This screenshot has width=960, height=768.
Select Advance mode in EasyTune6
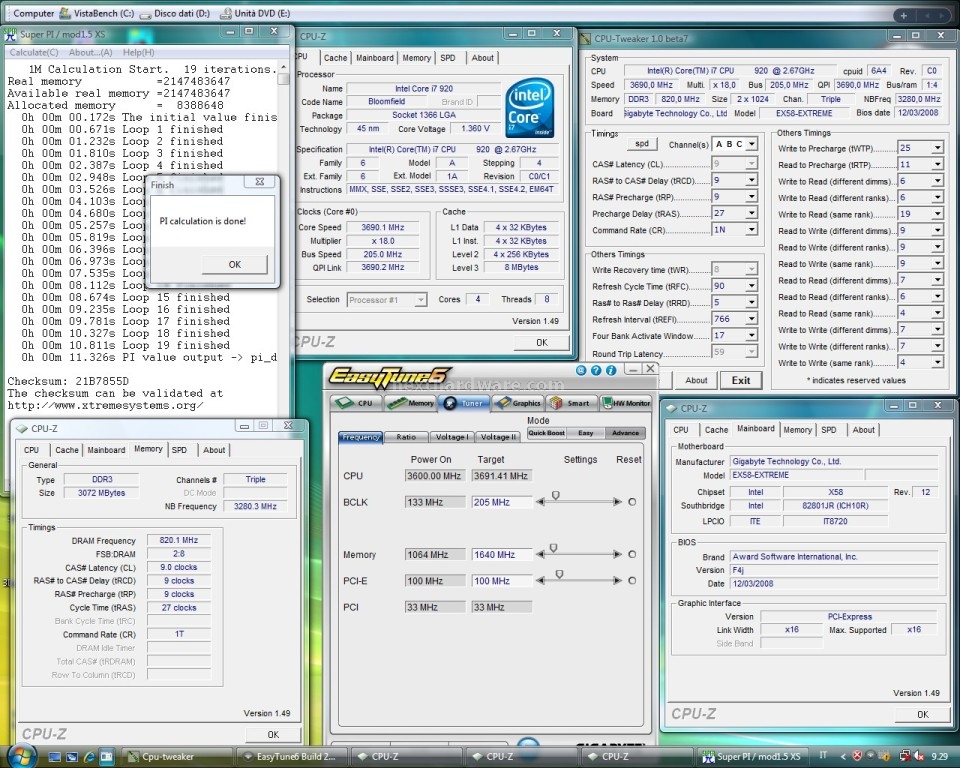pos(625,433)
